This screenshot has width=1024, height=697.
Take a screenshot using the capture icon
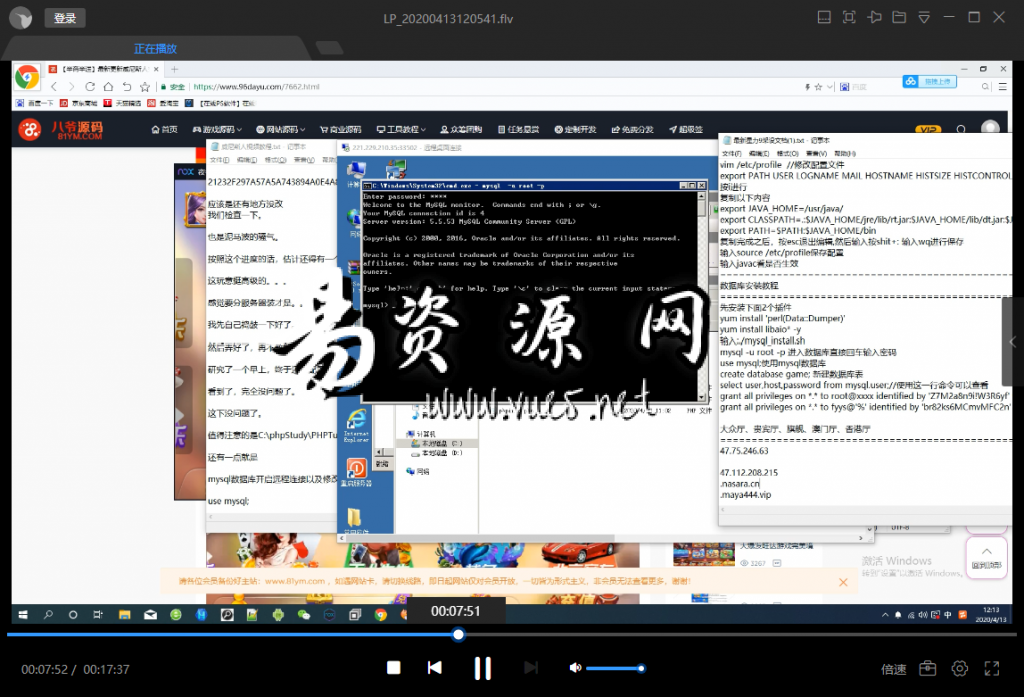pos(849,18)
